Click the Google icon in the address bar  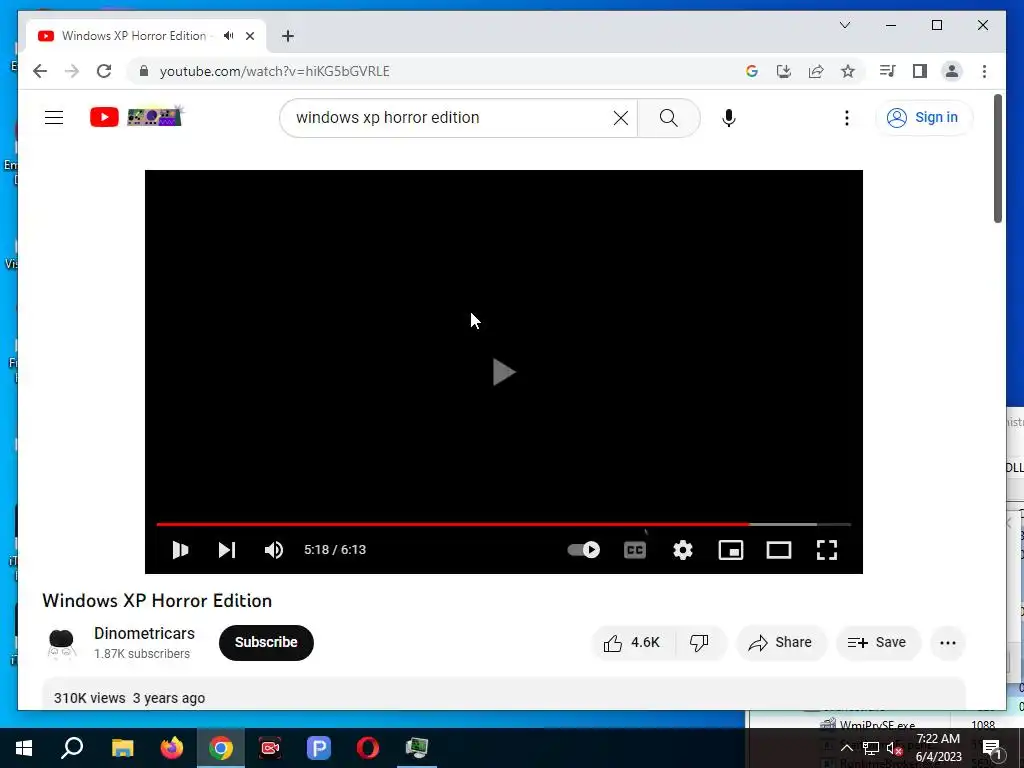pos(752,71)
